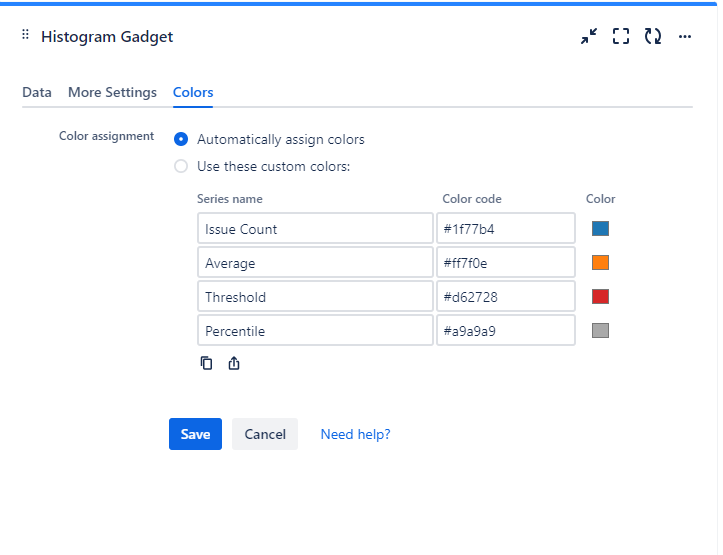Open the red Threshold color swatch

pos(600,297)
